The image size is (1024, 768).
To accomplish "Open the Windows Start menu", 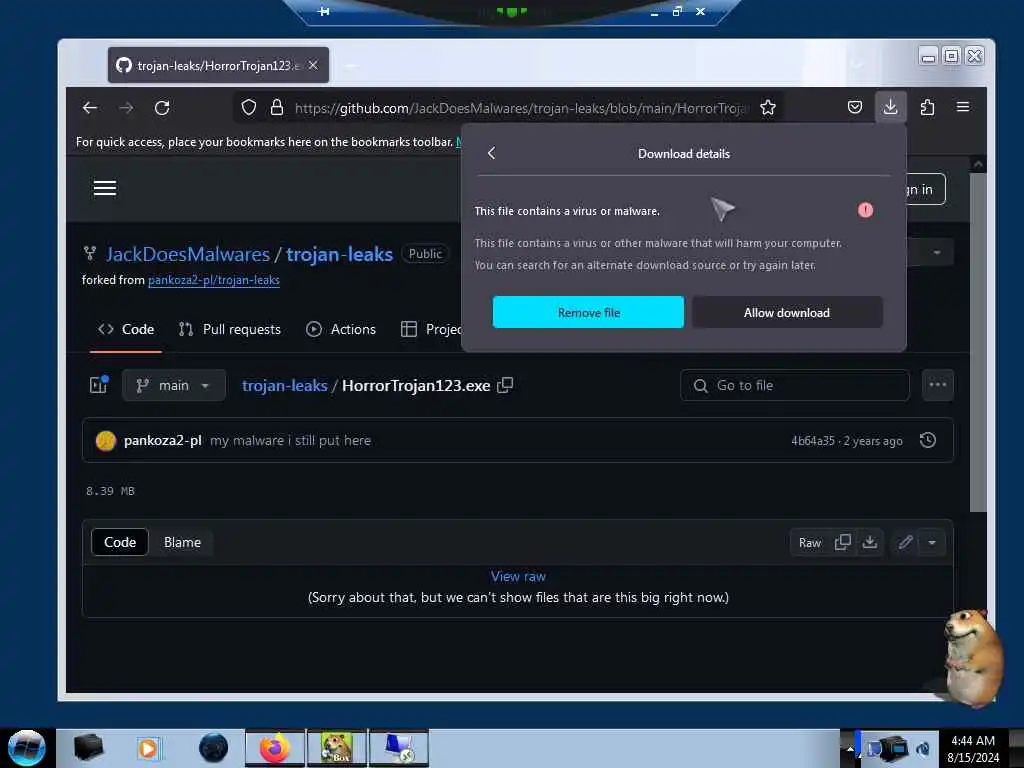I will point(26,748).
